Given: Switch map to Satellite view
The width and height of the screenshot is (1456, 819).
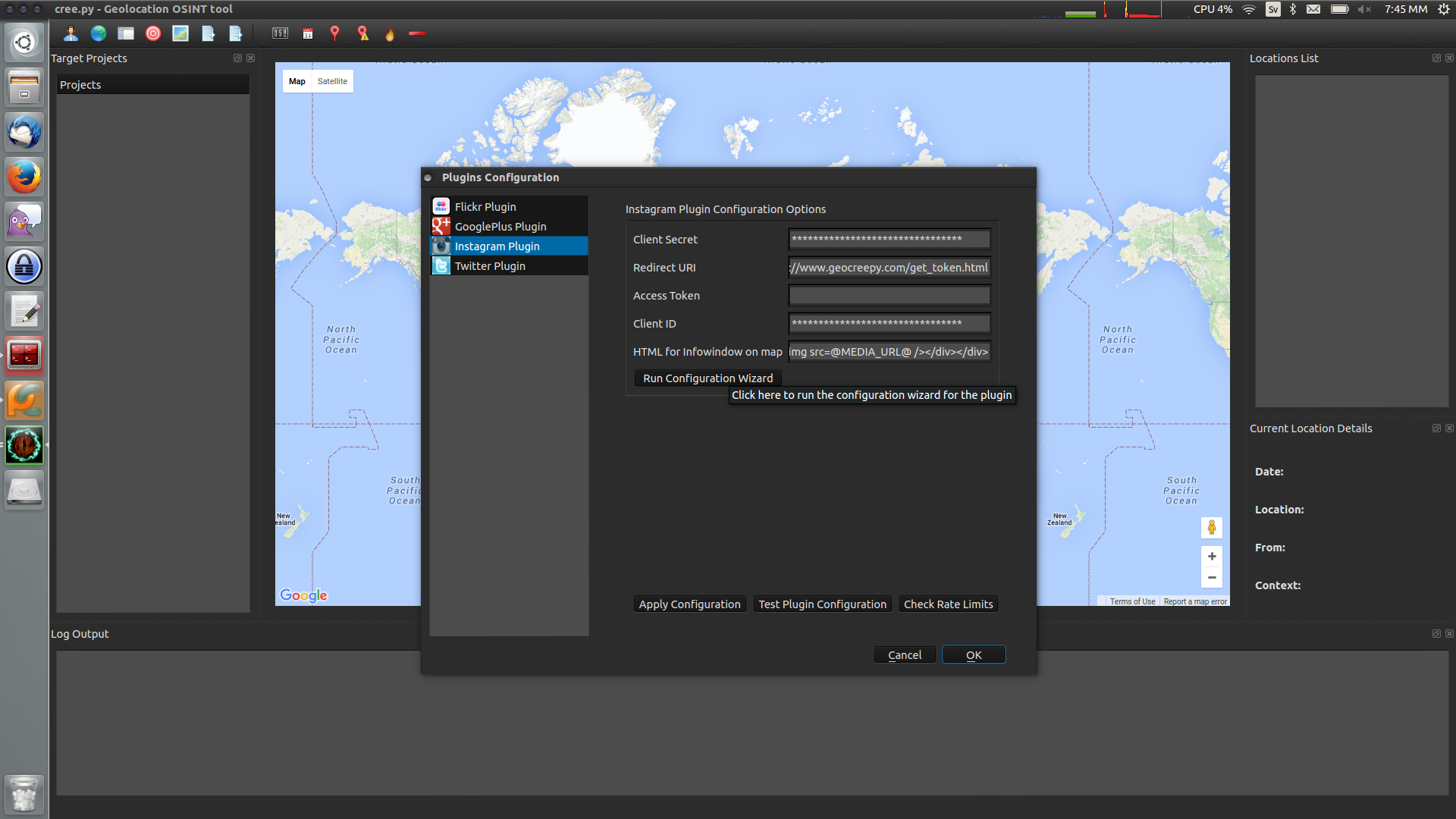Looking at the screenshot, I should tap(332, 81).
